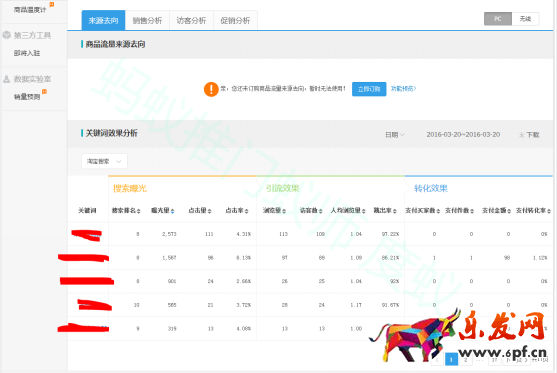Click the 下载 download icon
Viewport: 557px width, 373px height.
coord(522,135)
